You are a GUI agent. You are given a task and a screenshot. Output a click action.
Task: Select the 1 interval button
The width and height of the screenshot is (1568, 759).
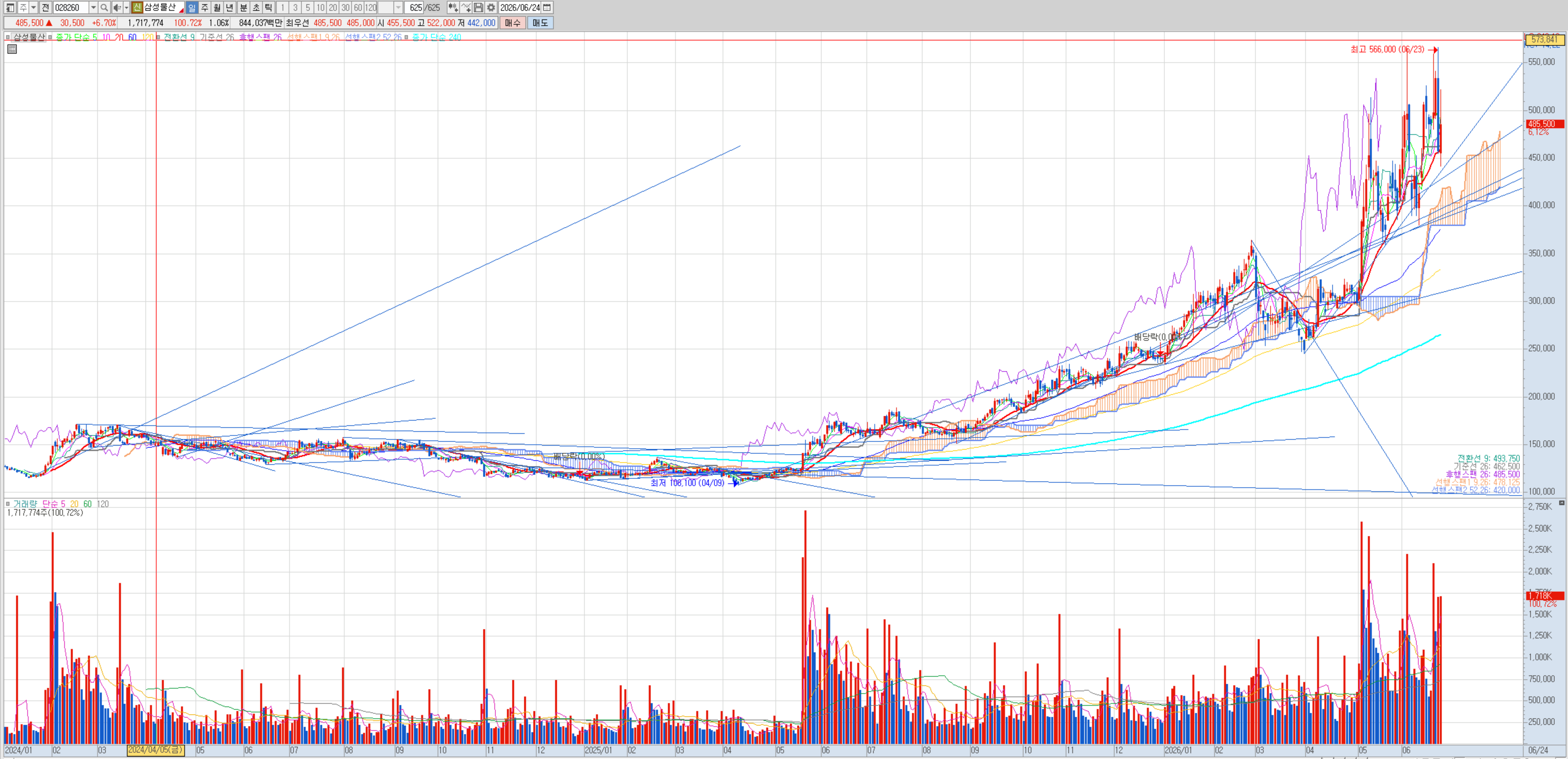point(282,7)
